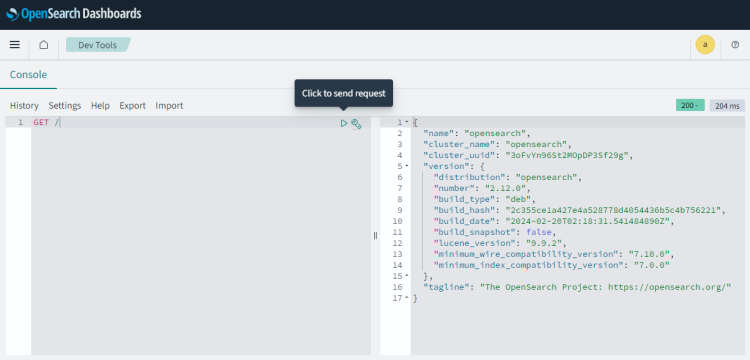Click the OpenSearch Dashboards logo
Image resolution: width=750 pixels, height=360 pixels.
tap(74, 13)
